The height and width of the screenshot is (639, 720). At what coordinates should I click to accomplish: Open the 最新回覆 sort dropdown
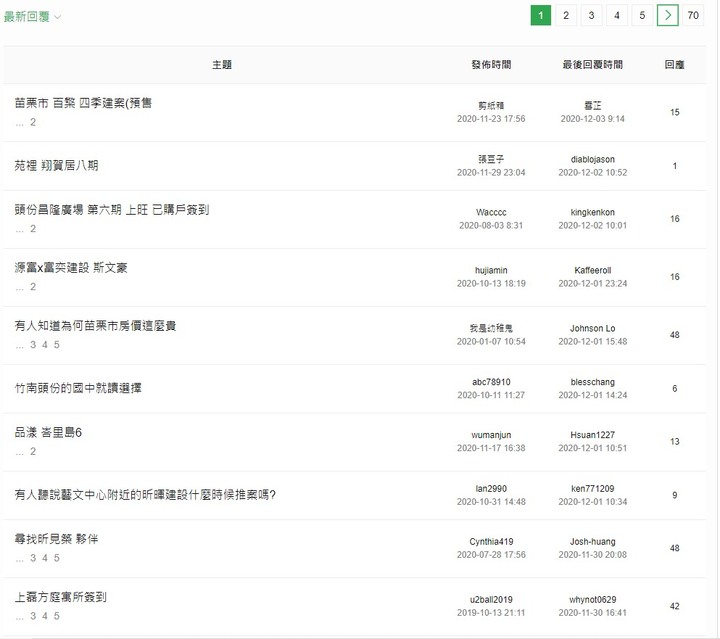[x=32, y=17]
